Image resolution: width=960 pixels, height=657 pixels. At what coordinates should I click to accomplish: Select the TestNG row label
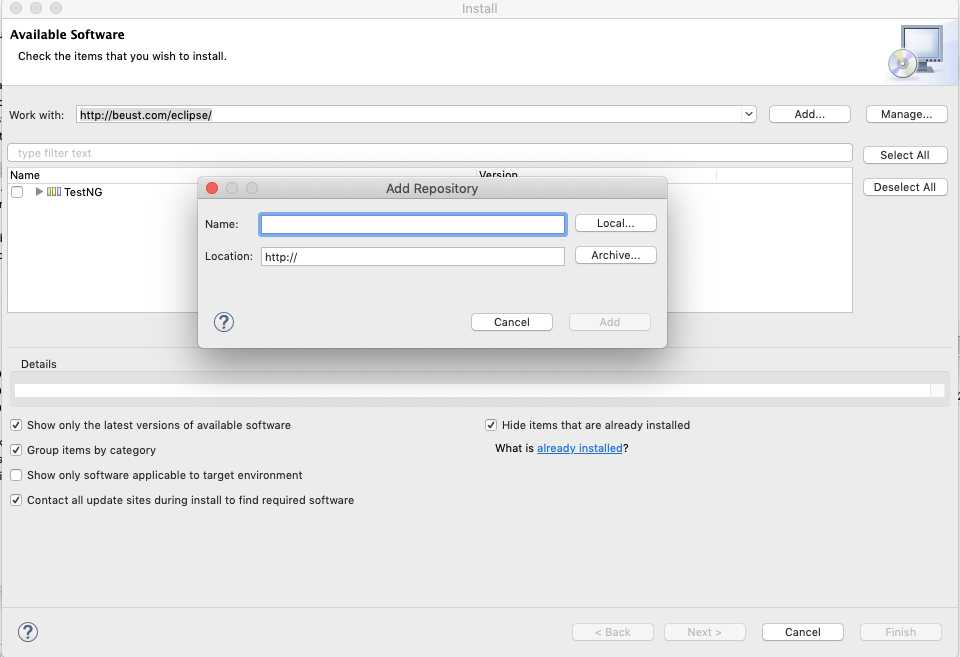83,192
